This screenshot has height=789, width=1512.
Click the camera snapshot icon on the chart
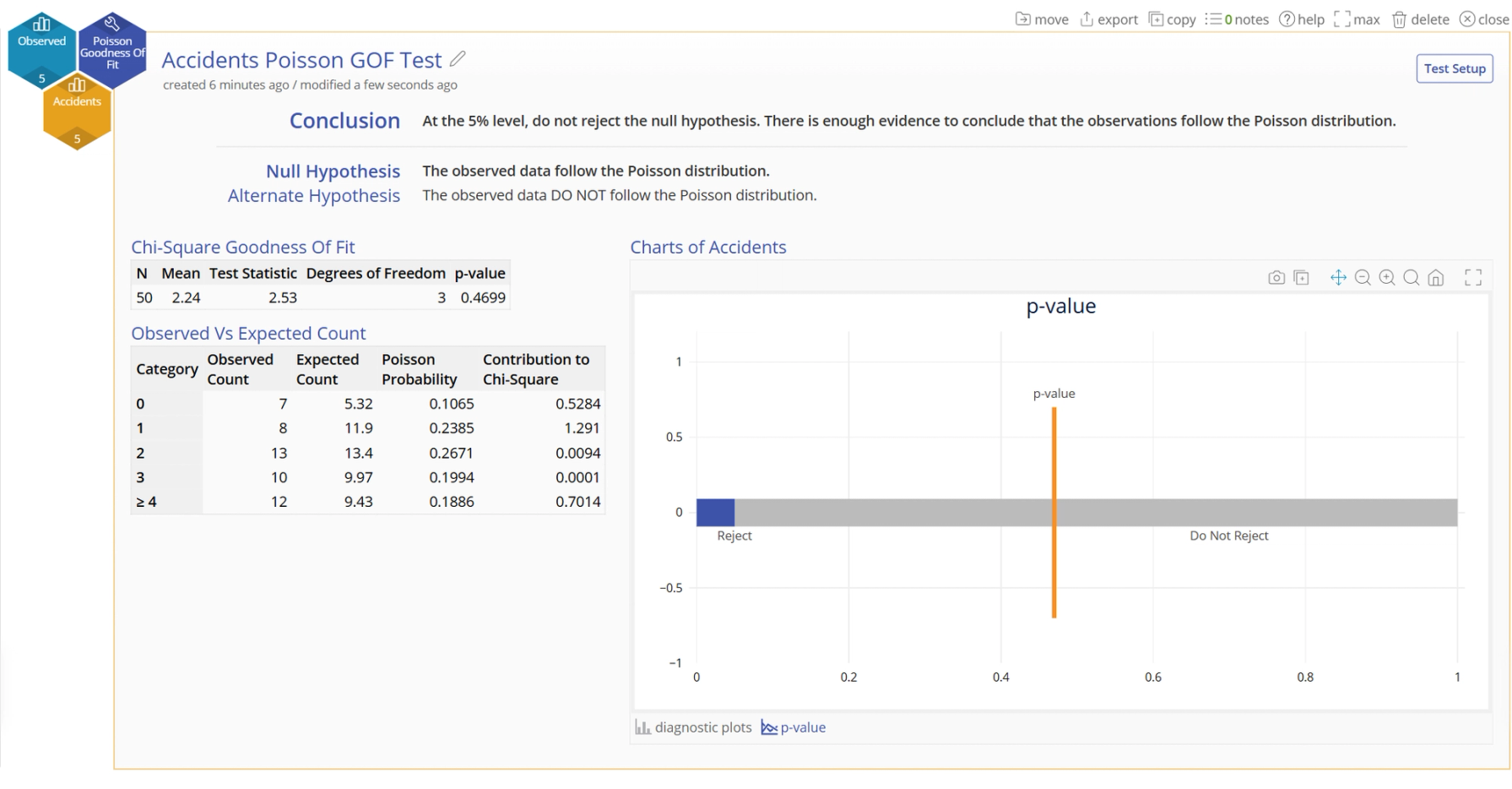pos(1276,278)
